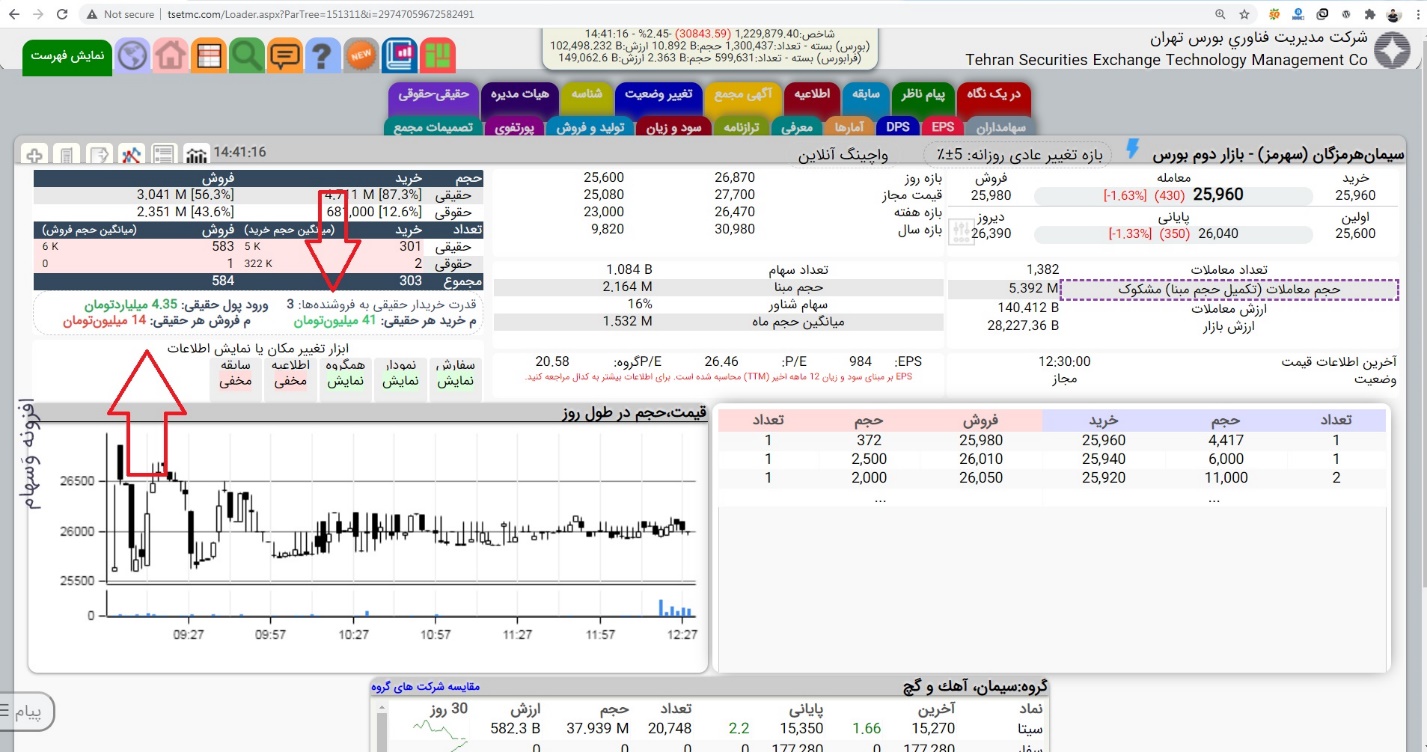Open the blue book chart icon
Screen dimensions: 1427x752
399,55
